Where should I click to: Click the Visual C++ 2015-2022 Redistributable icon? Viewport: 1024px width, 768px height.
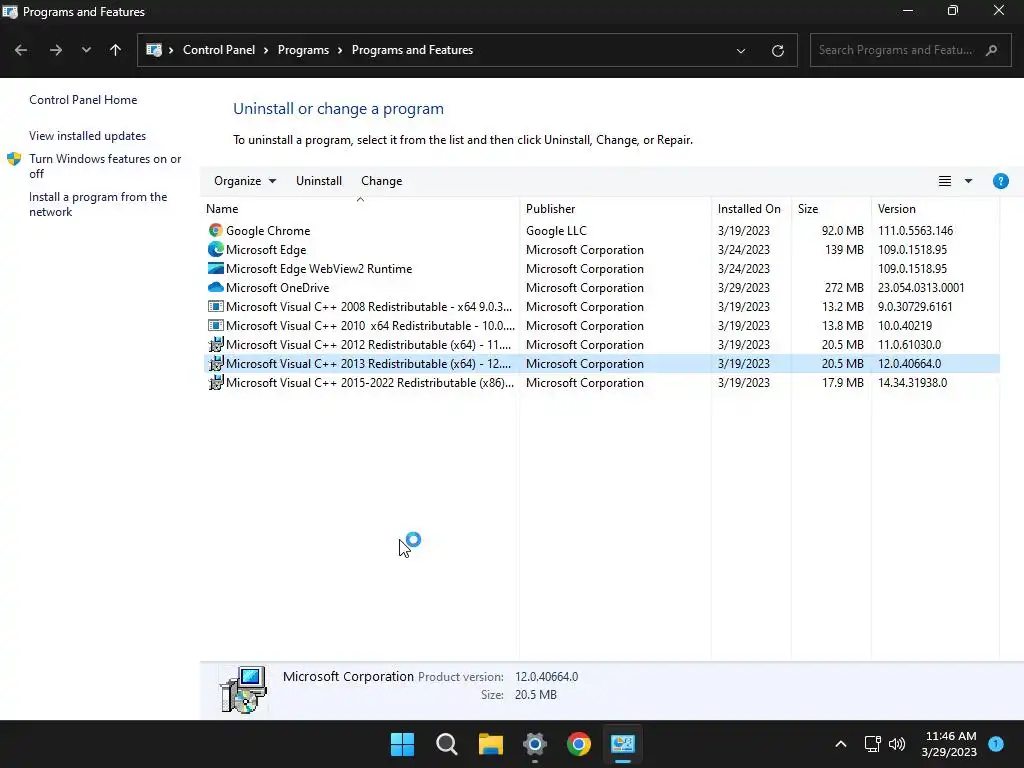216,382
